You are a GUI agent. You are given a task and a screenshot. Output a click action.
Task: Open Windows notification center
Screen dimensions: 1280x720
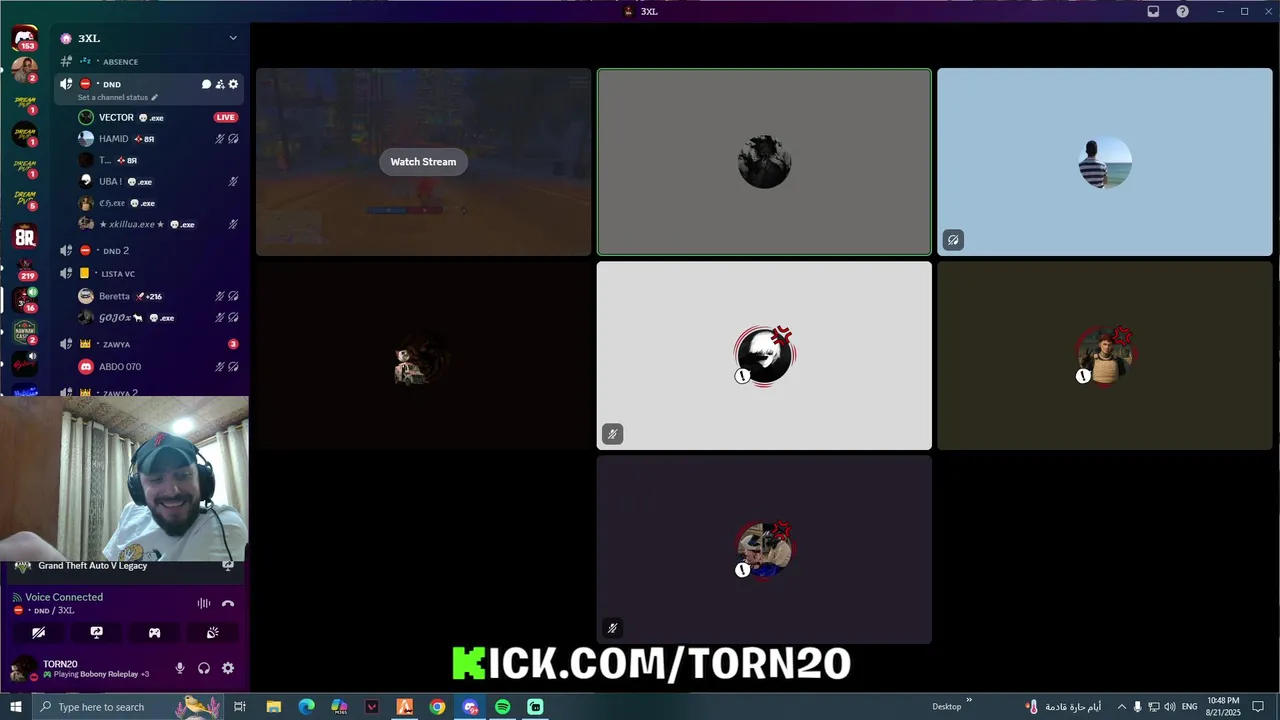click(x=1258, y=707)
